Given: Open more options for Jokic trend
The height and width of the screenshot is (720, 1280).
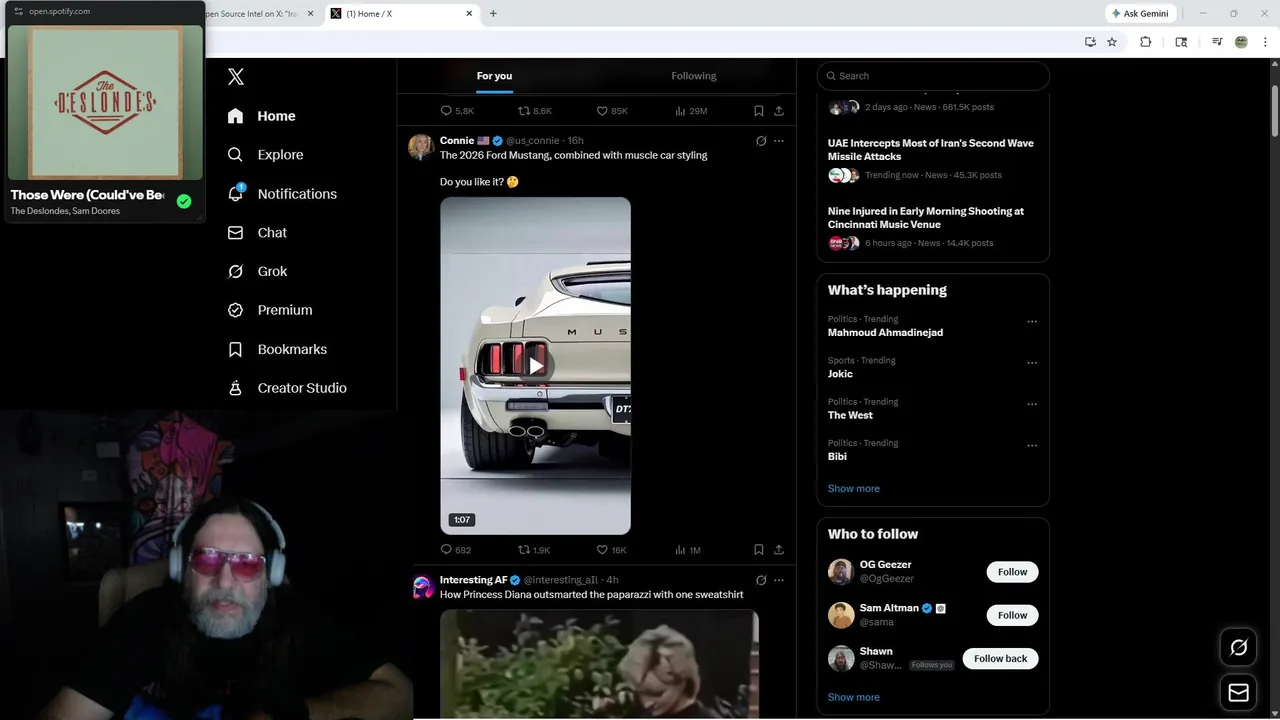Looking at the screenshot, I should point(1032,363).
